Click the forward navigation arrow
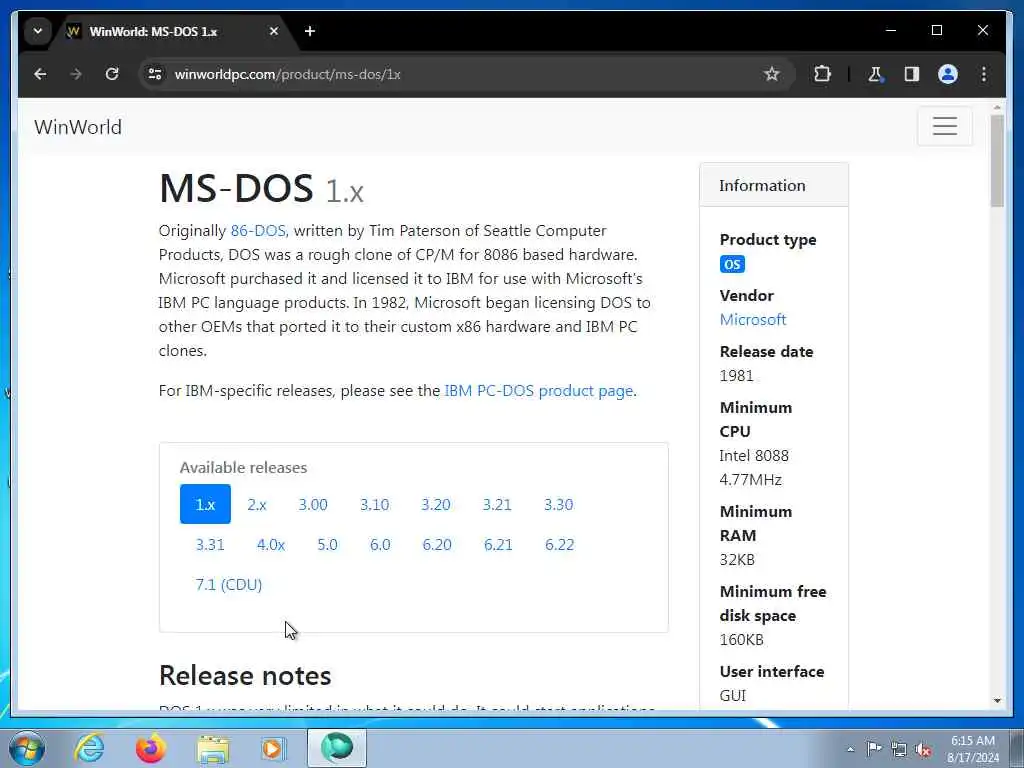This screenshot has width=1024, height=768. 76,74
